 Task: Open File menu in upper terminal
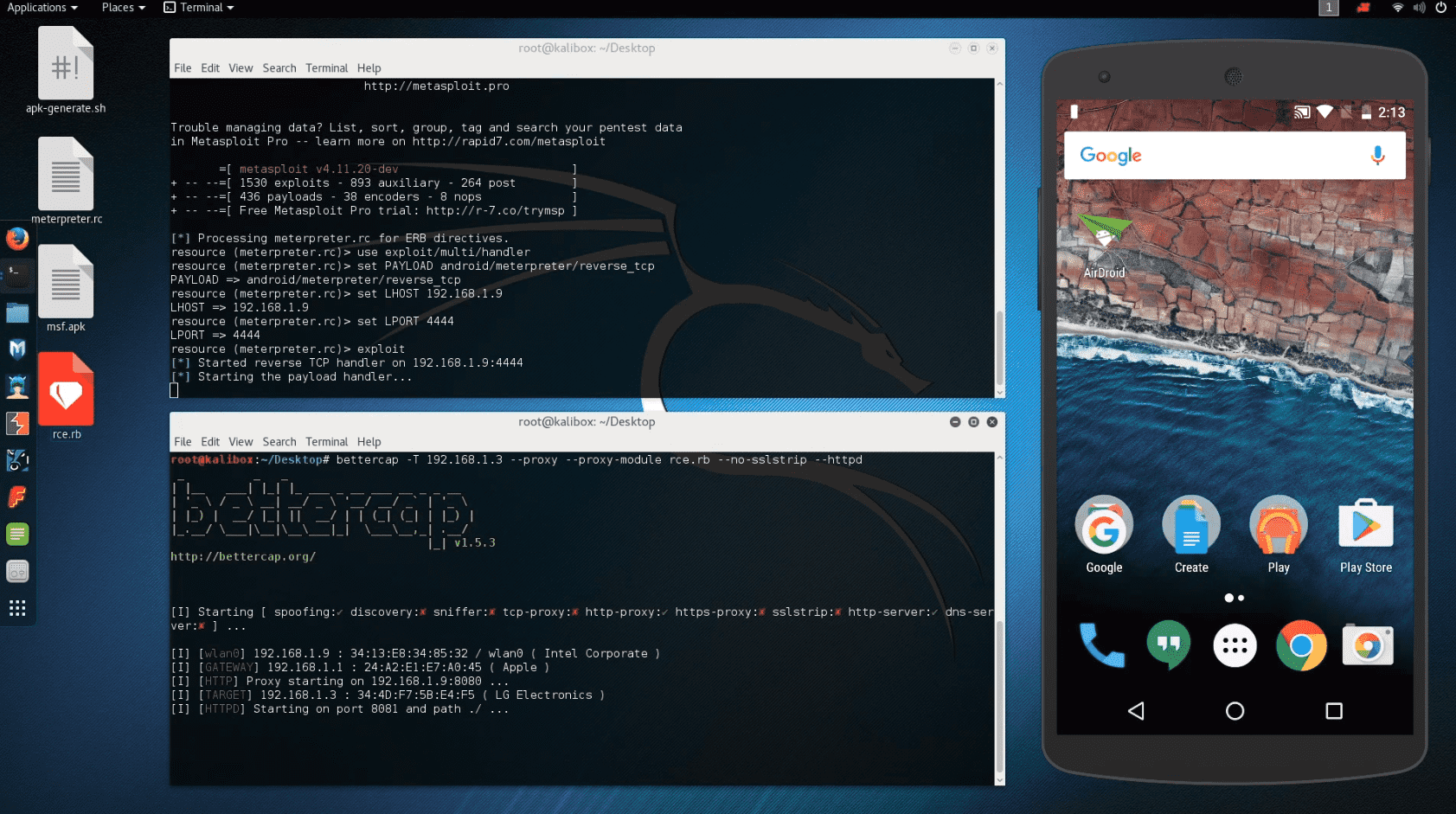pos(183,68)
